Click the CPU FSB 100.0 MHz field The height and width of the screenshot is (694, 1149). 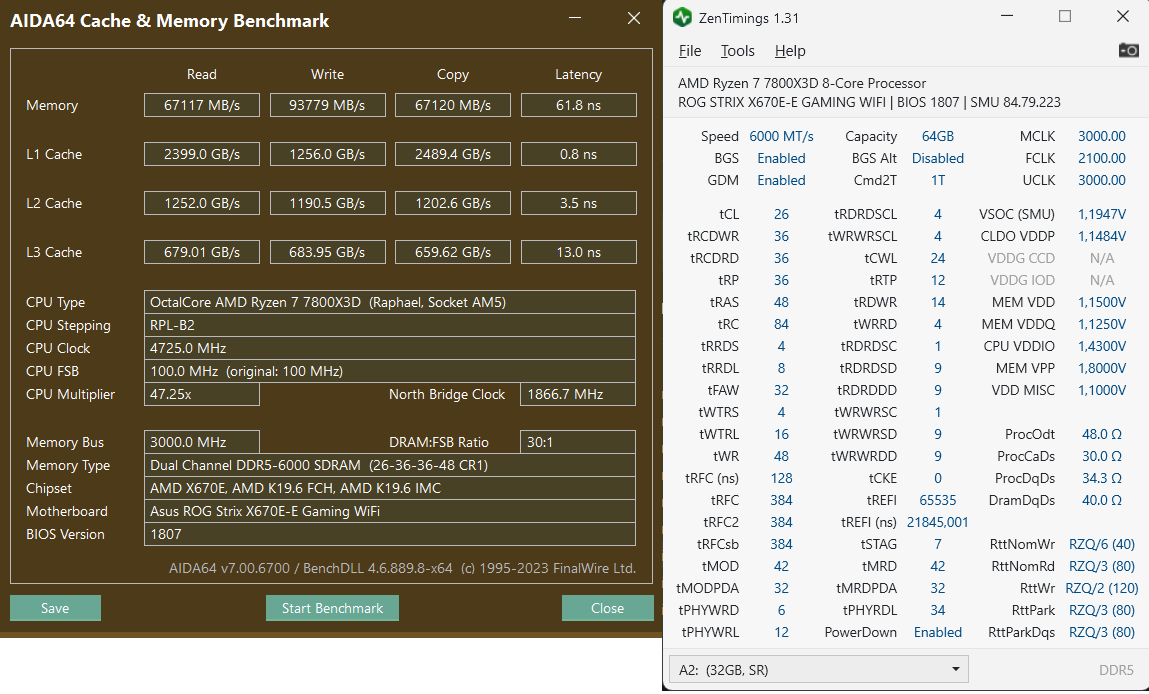pyautogui.click(x=390, y=371)
